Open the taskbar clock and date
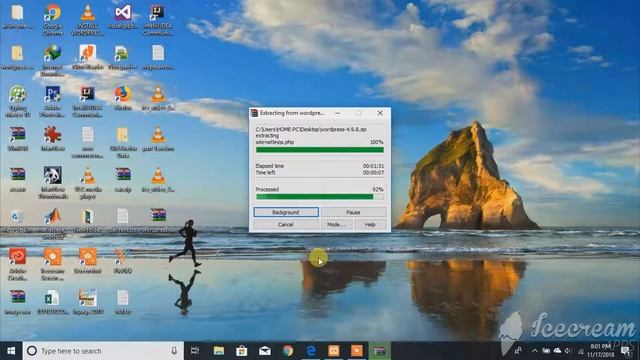This screenshot has width=640, height=360. pyautogui.click(x=601, y=351)
